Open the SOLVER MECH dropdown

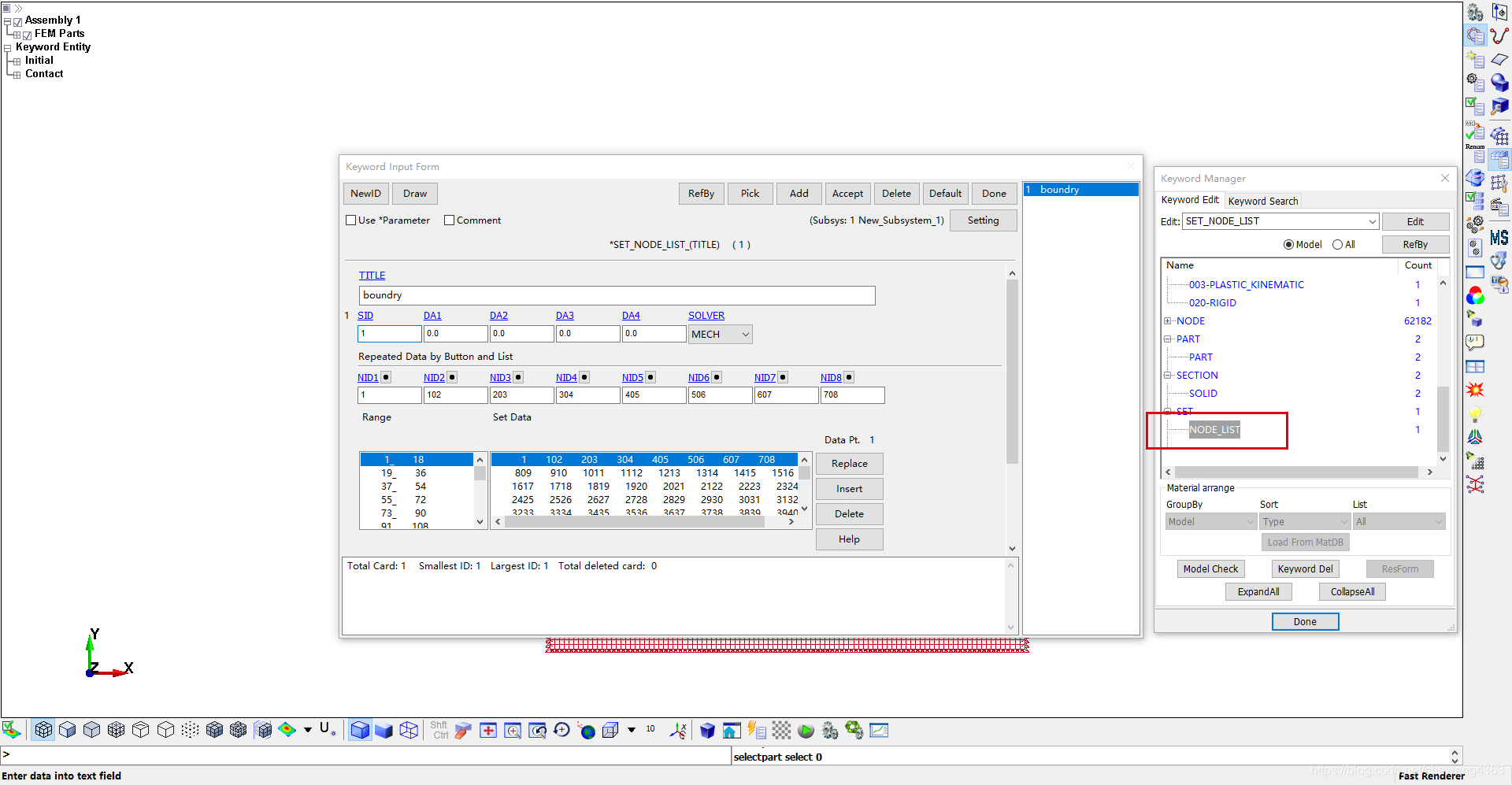721,335
